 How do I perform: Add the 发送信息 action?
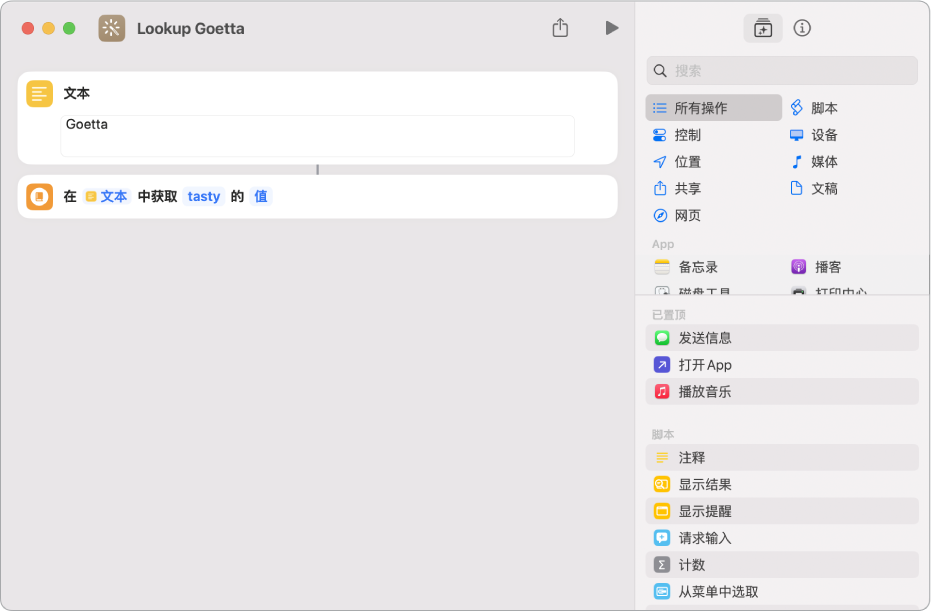782,338
